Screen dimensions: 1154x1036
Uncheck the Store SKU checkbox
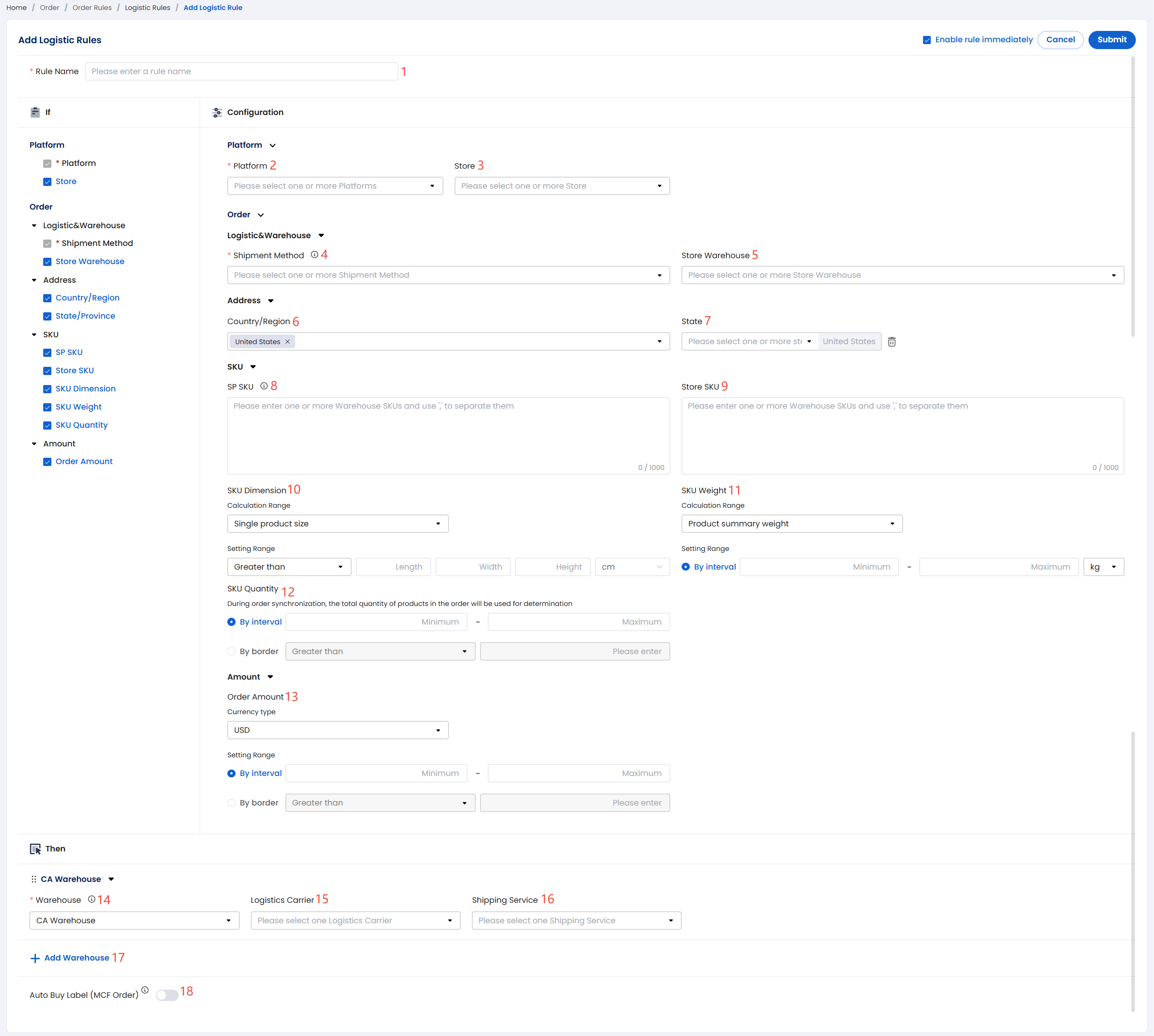click(x=47, y=371)
